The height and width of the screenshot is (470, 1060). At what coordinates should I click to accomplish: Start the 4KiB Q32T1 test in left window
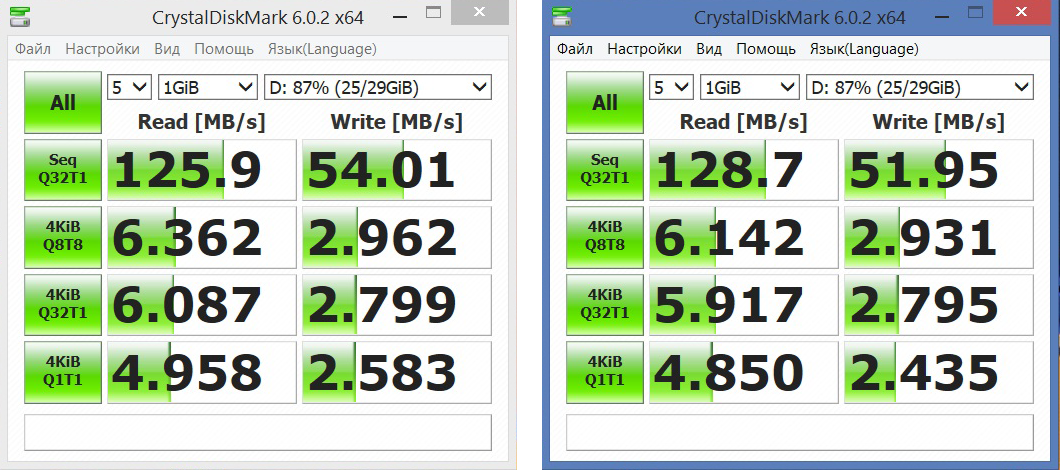tap(63, 304)
